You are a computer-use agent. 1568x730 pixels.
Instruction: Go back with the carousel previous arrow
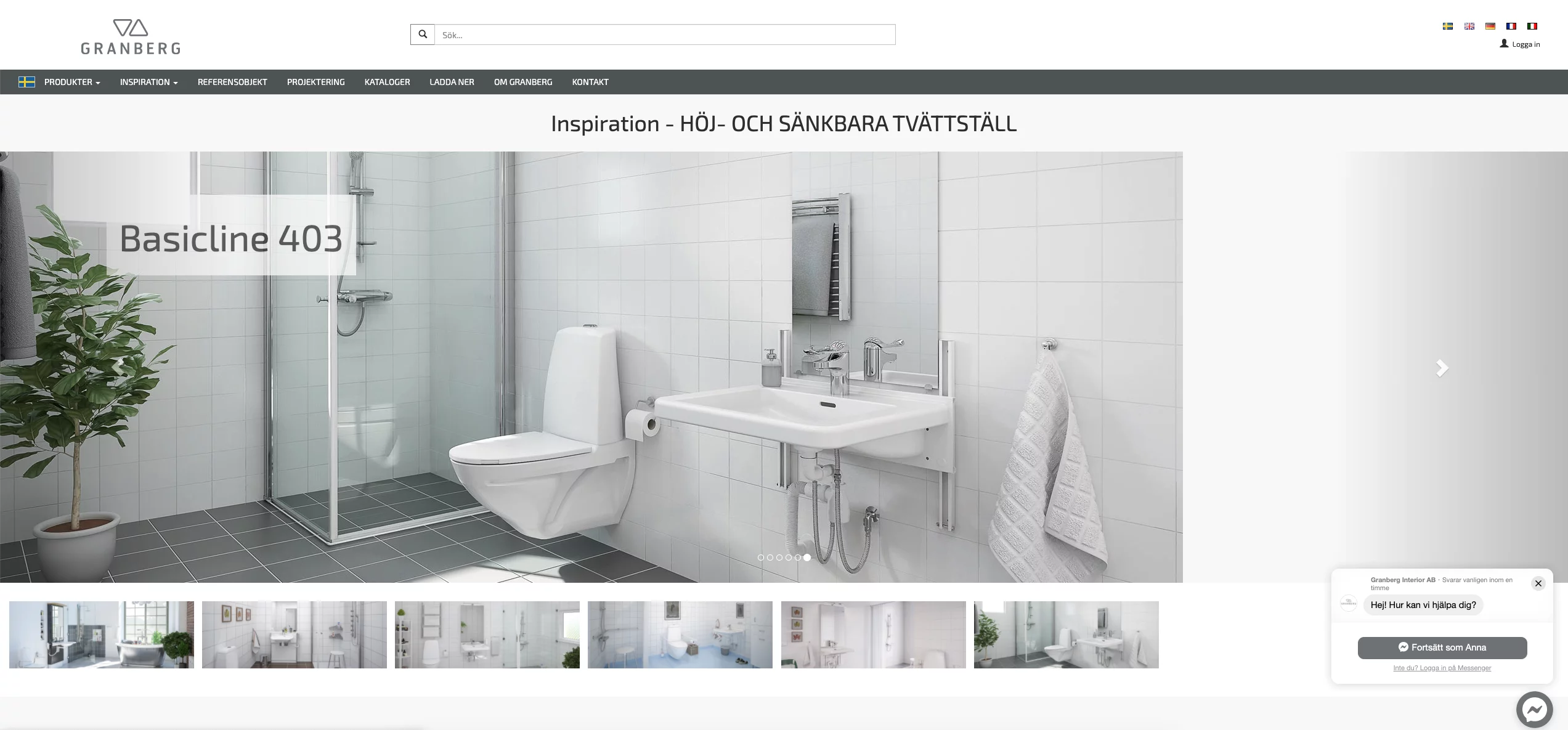117,368
